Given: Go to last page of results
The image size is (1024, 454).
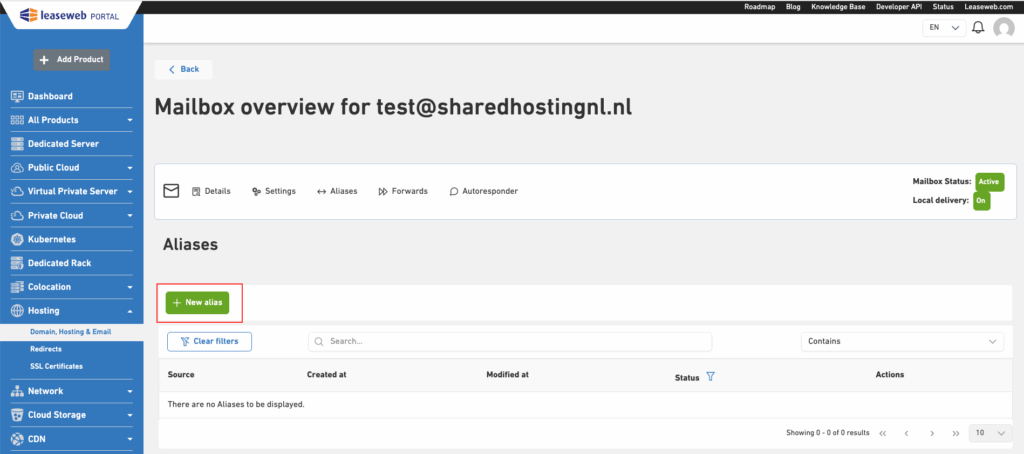Looking at the screenshot, I should click(x=955, y=433).
